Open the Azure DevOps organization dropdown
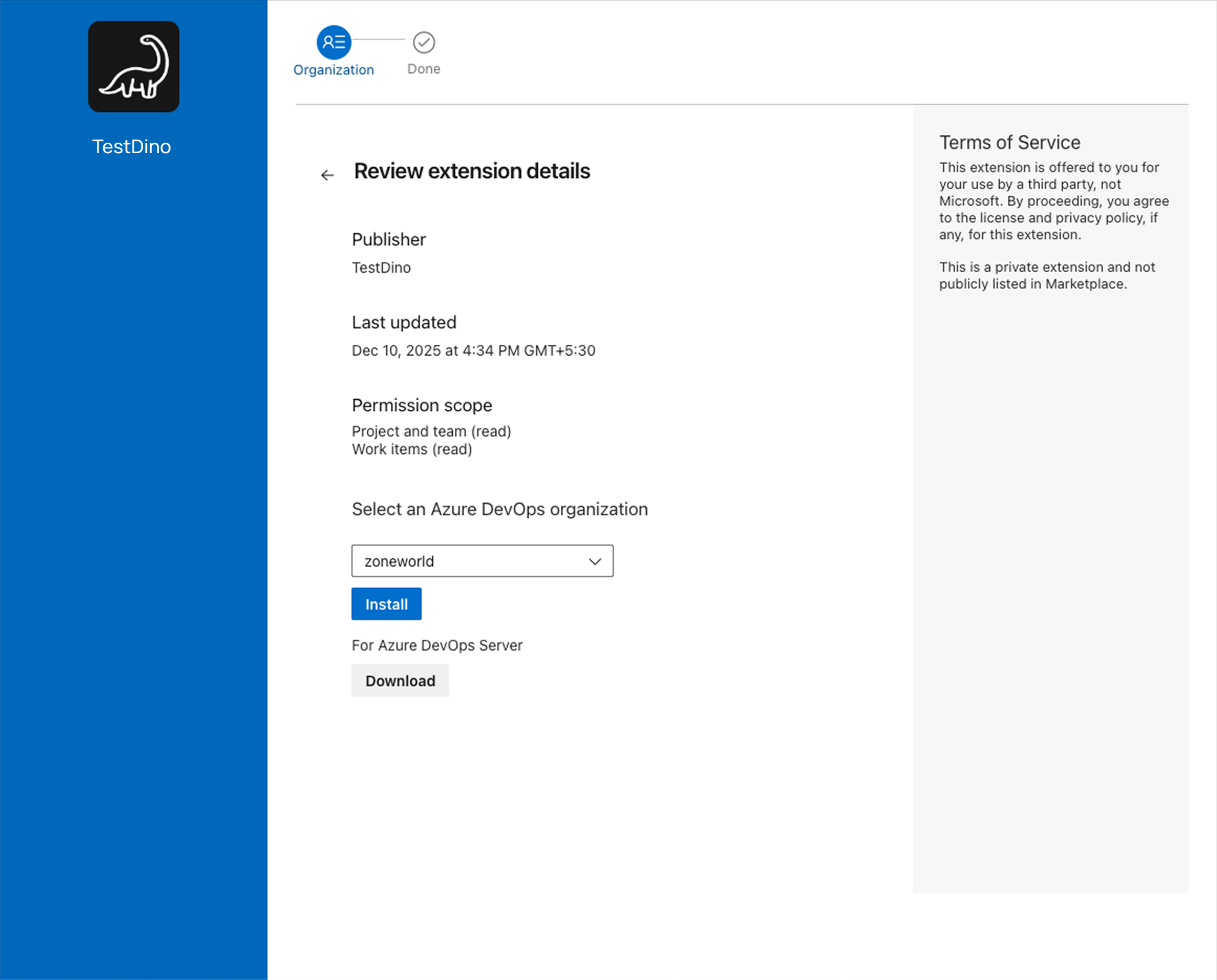Image resolution: width=1217 pixels, height=980 pixels. click(x=482, y=561)
